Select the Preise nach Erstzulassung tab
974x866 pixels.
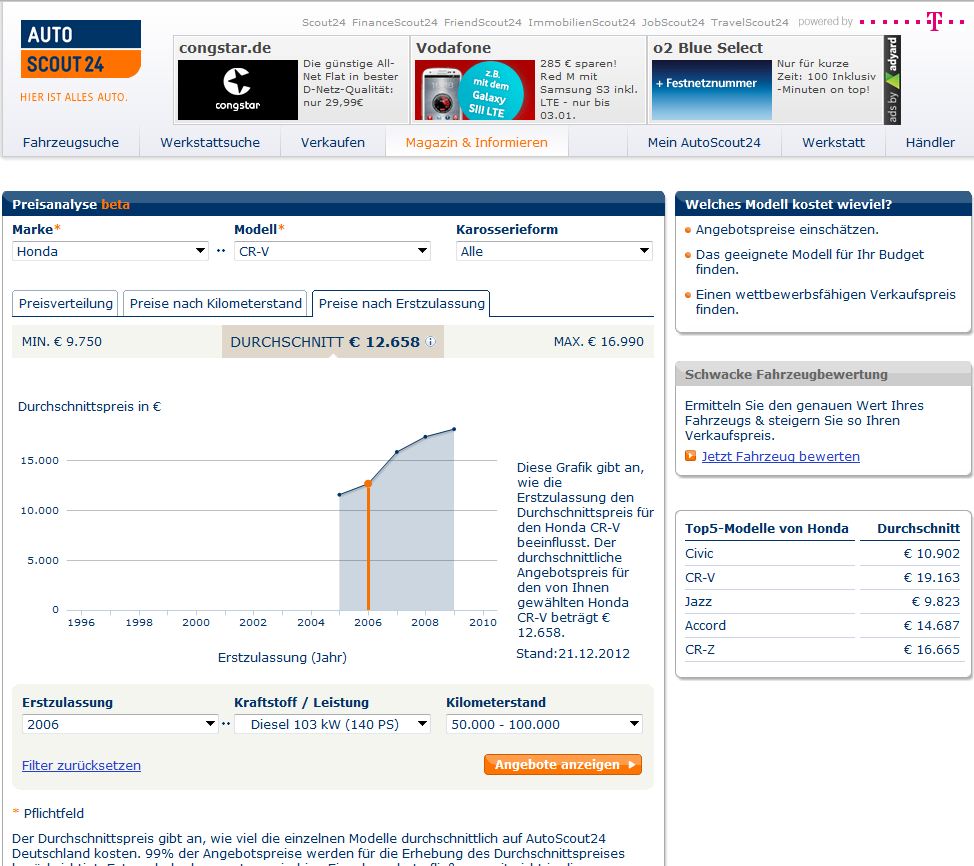pyautogui.click(x=401, y=303)
